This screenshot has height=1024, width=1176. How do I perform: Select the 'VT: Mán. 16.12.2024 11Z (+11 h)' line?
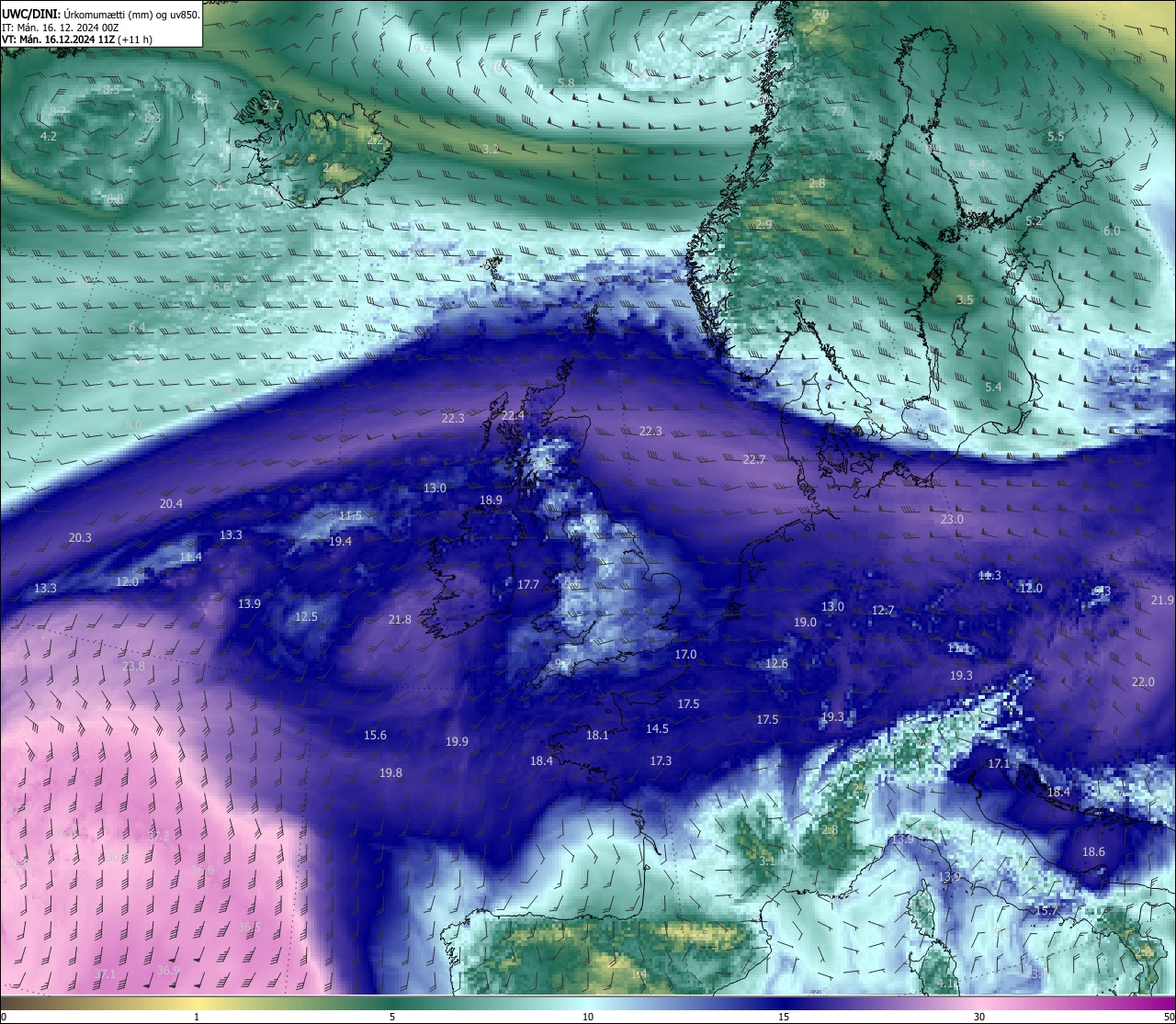tap(77, 39)
